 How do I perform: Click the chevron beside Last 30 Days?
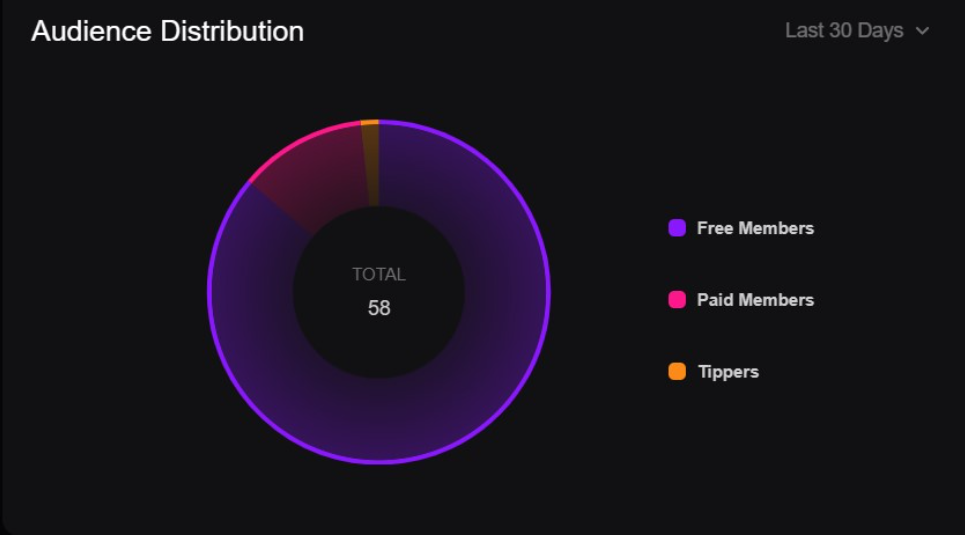click(x=922, y=31)
